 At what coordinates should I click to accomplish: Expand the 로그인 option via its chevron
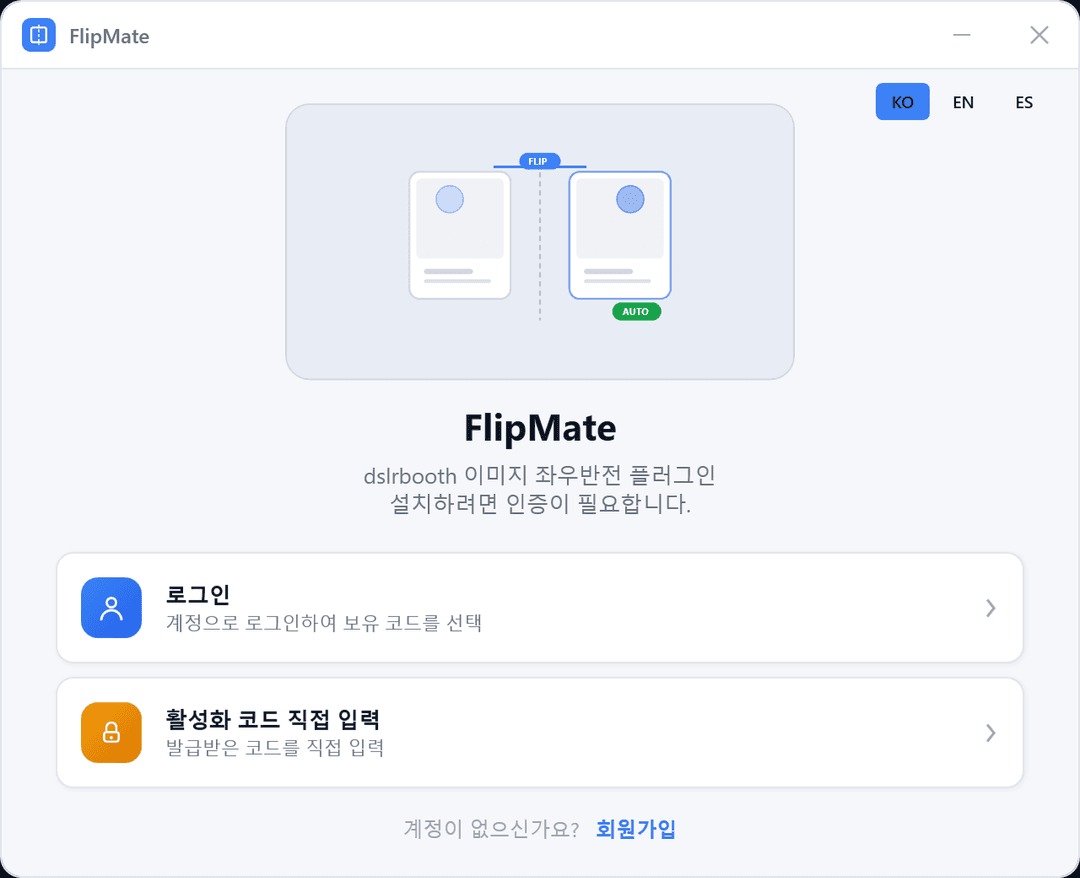990,607
